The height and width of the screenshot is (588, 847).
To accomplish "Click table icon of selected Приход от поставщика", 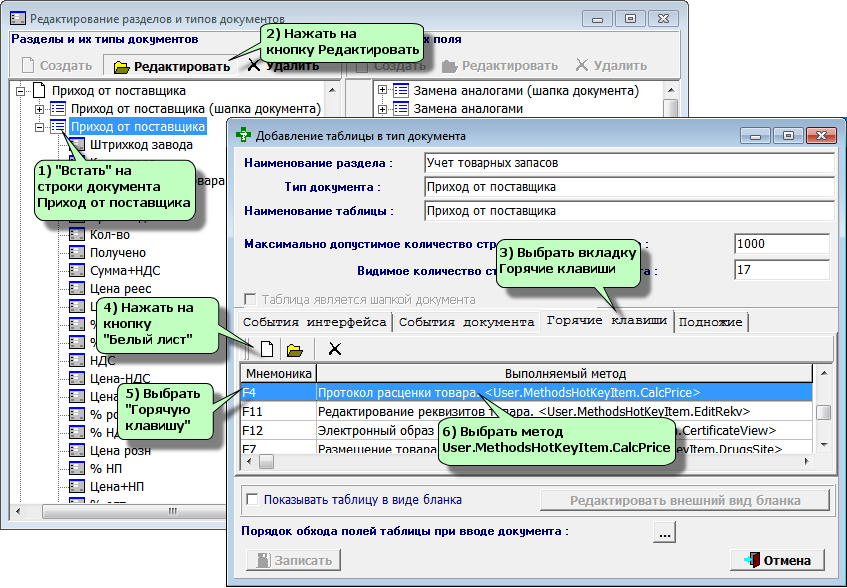I will (58, 127).
